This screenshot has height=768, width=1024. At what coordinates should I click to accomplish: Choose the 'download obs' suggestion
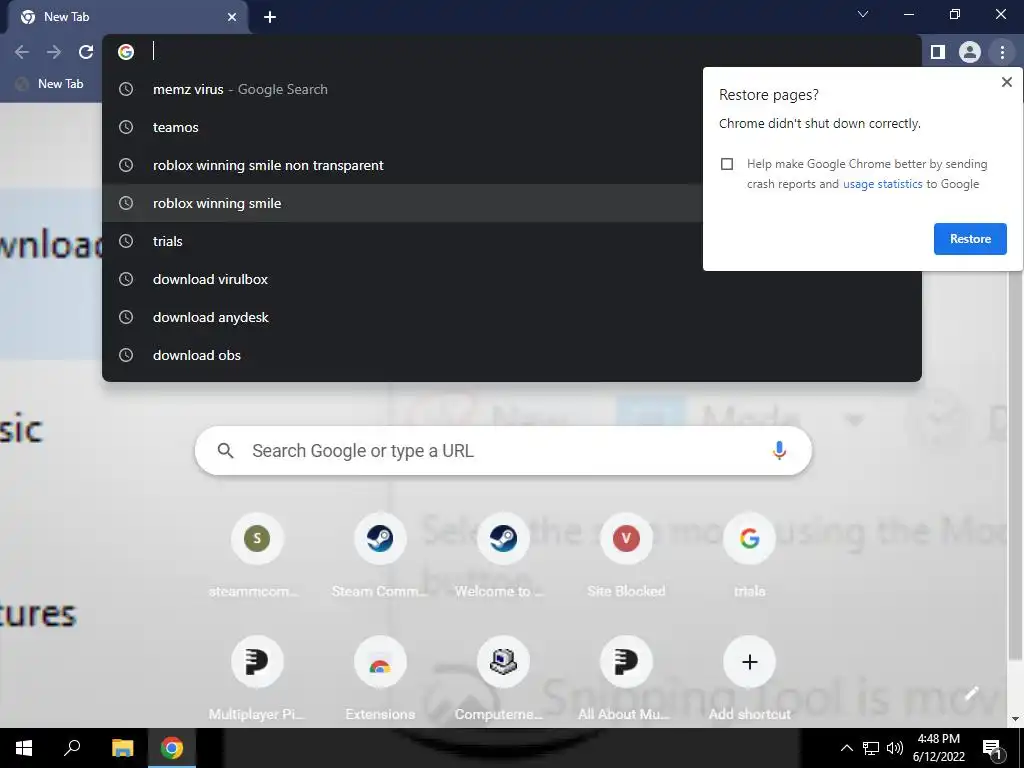[x=512, y=355]
